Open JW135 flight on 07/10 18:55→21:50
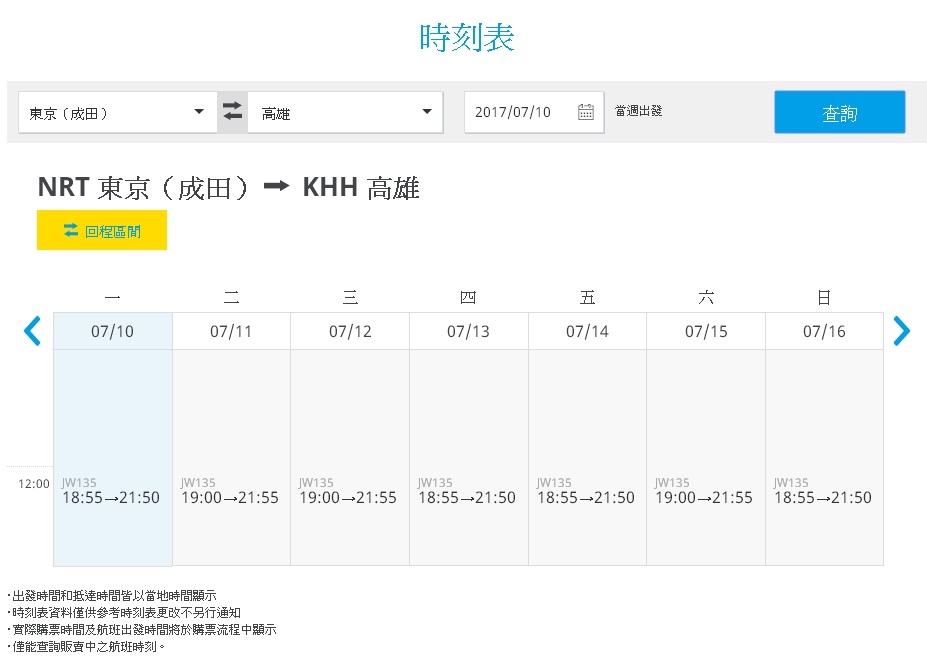 [111, 491]
